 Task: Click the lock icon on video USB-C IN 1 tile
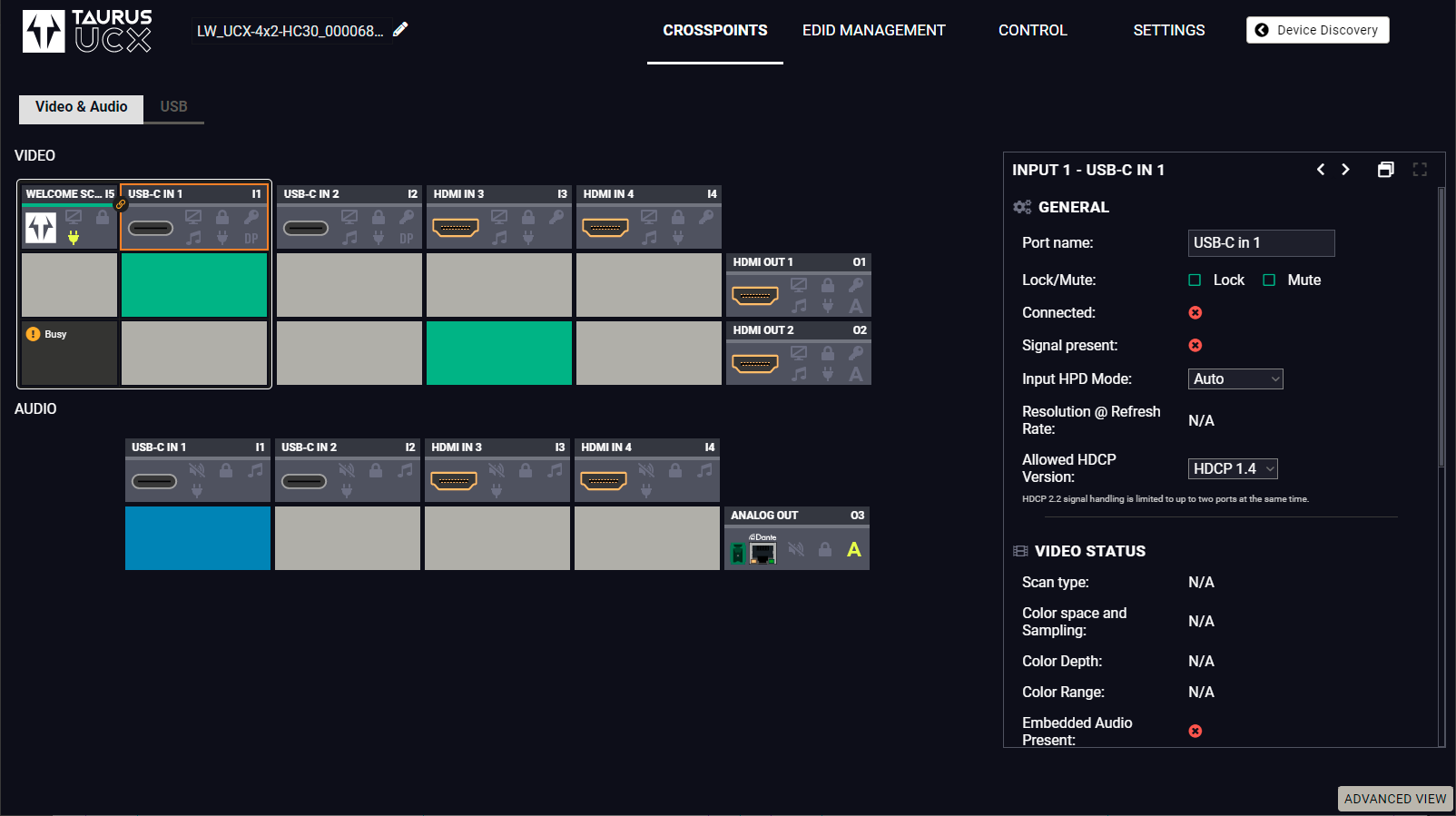click(222, 217)
